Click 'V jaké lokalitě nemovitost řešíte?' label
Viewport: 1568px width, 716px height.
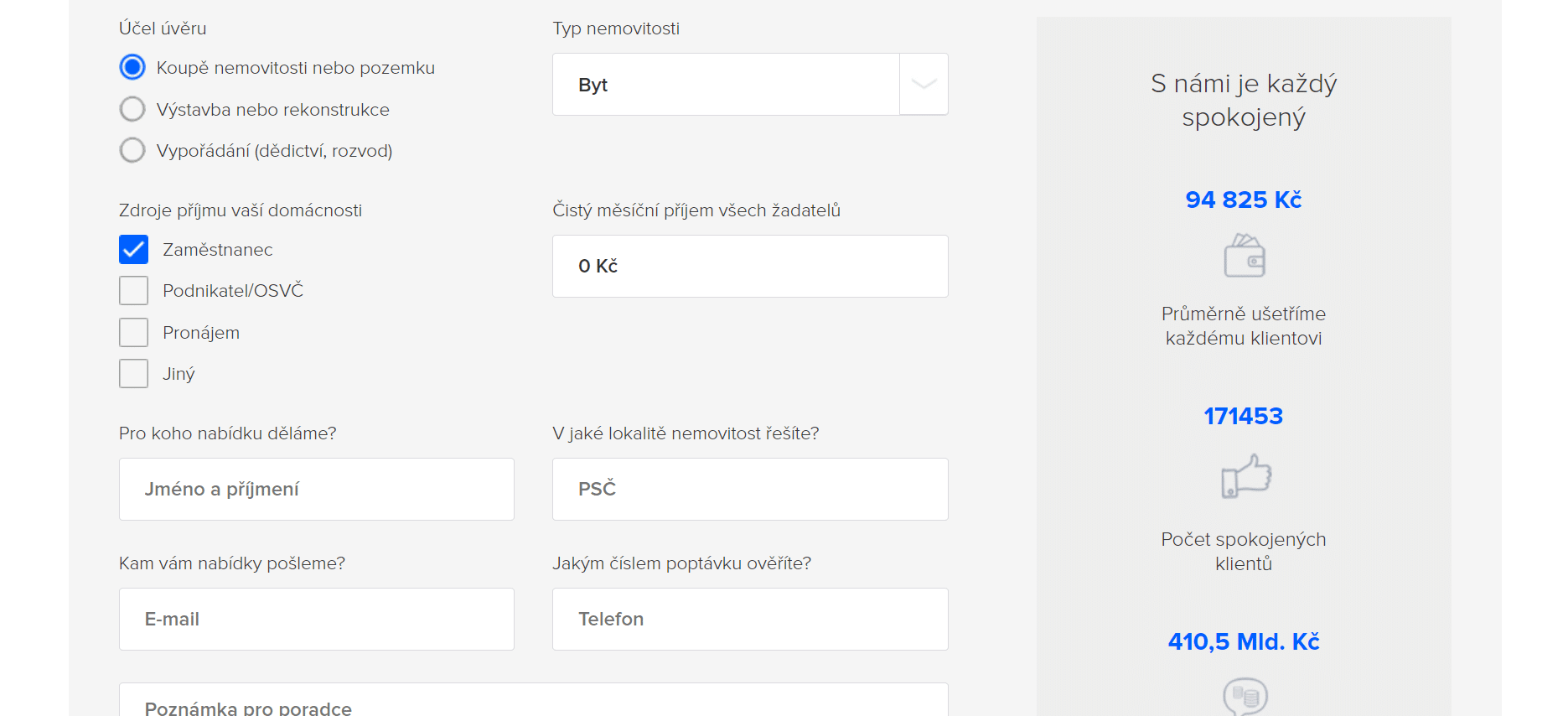tap(686, 433)
